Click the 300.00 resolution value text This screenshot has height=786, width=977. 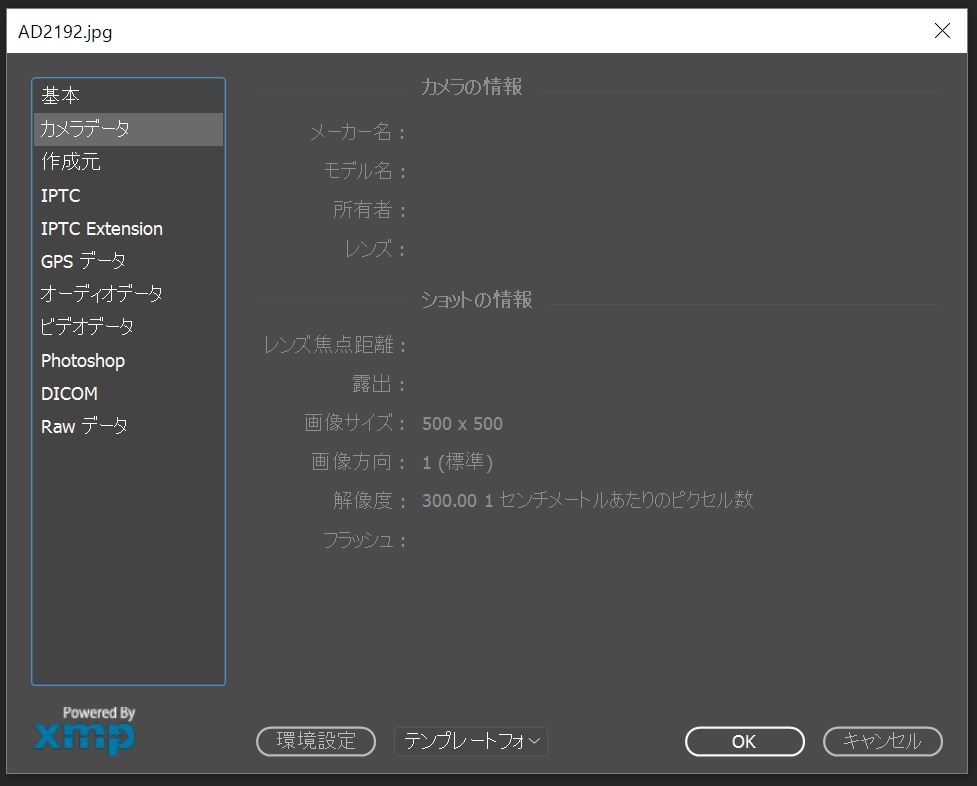pos(449,501)
